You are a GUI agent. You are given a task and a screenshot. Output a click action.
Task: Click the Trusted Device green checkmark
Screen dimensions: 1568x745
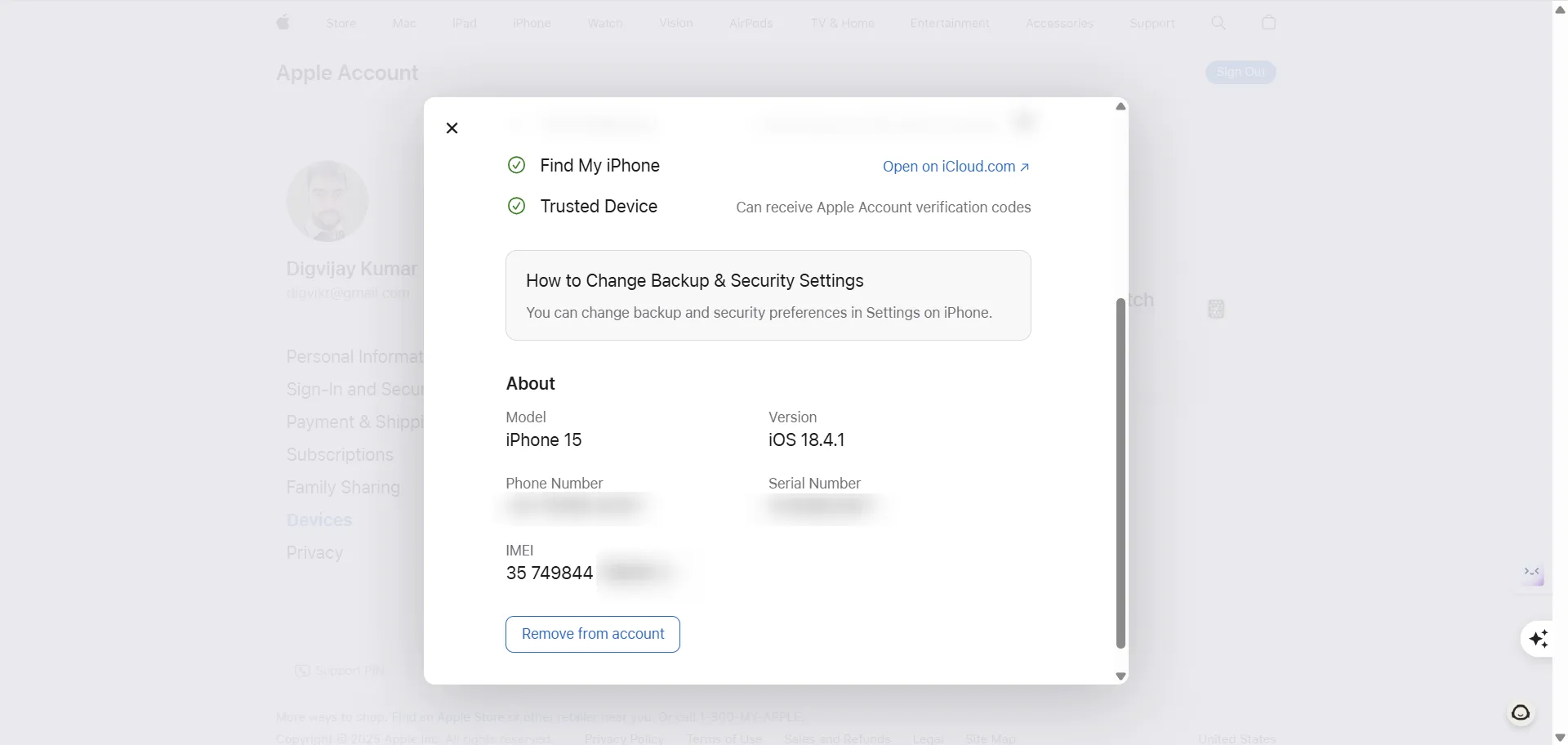coord(516,206)
